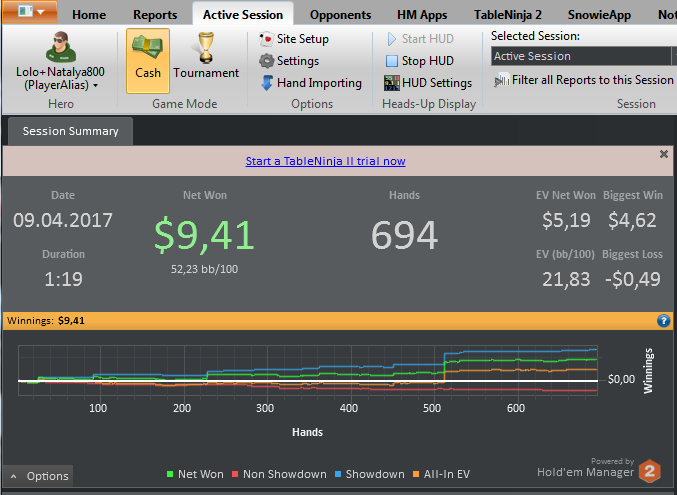The width and height of the screenshot is (677, 495).
Task: Click the greyed Start HUD button
Action: 420,39
